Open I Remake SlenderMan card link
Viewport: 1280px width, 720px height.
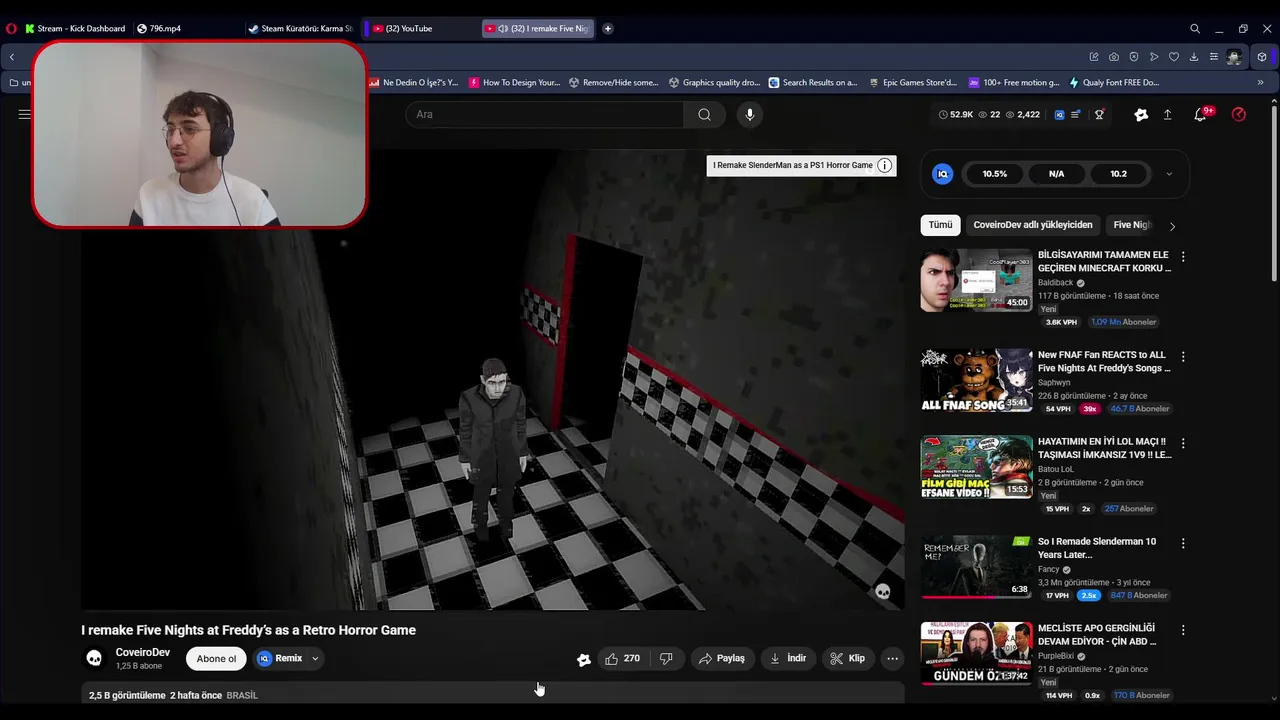pyautogui.click(x=793, y=165)
